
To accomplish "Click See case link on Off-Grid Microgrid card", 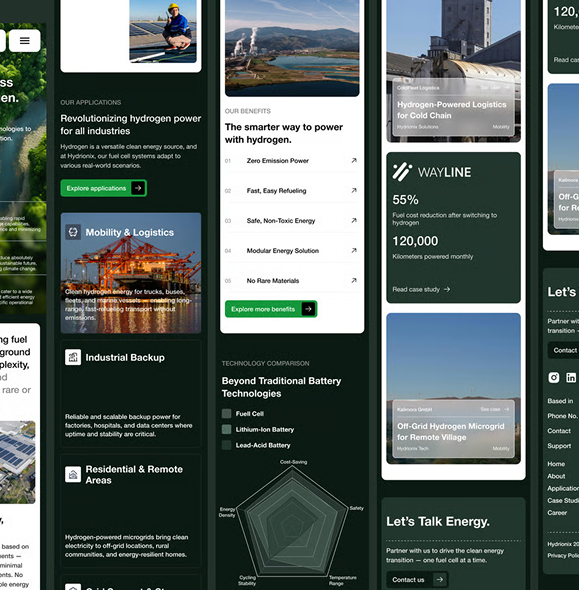I will coord(495,409).
